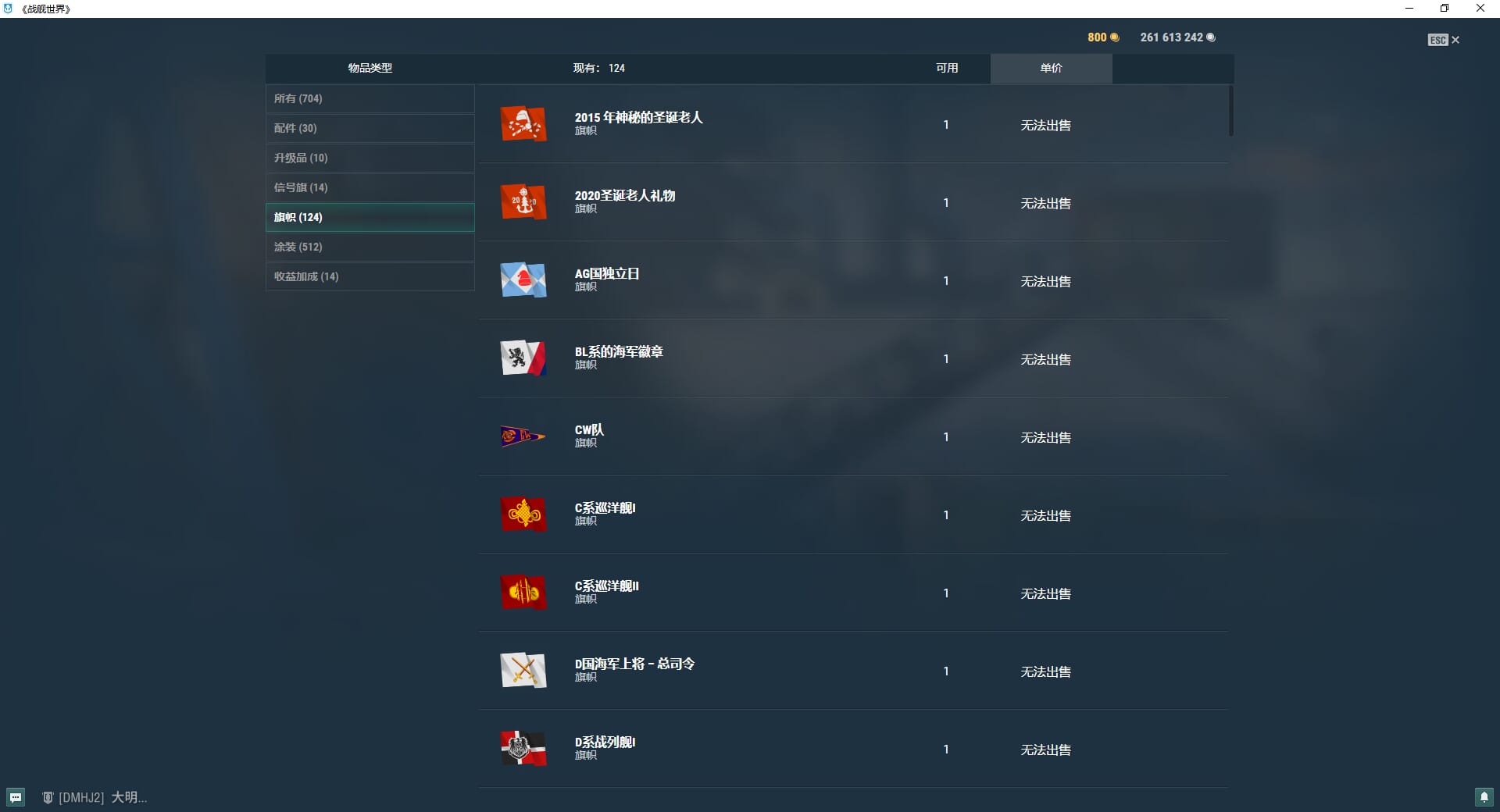Sort list by 可用 column header
The height and width of the screenshot is (812, 1500).
pyautogui.click(x=947, y=68)
